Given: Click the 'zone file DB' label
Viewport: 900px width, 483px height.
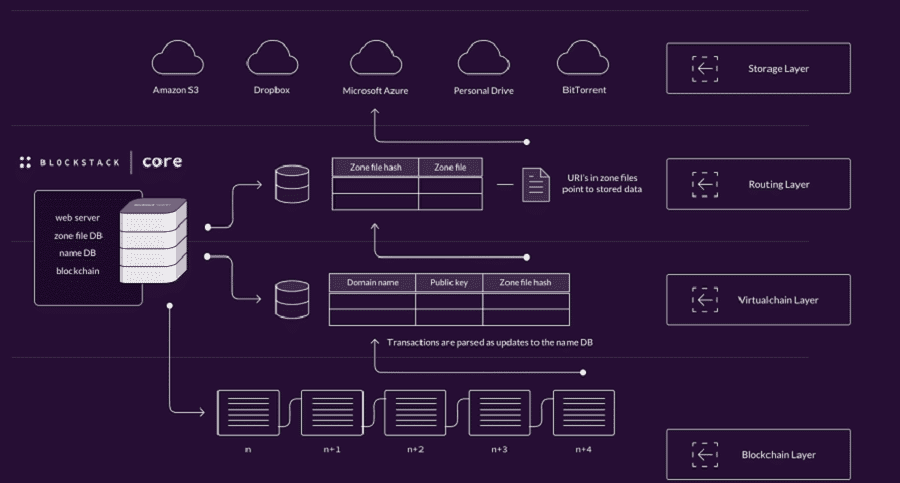Looking at the screenshot, I should pos(79,236).
